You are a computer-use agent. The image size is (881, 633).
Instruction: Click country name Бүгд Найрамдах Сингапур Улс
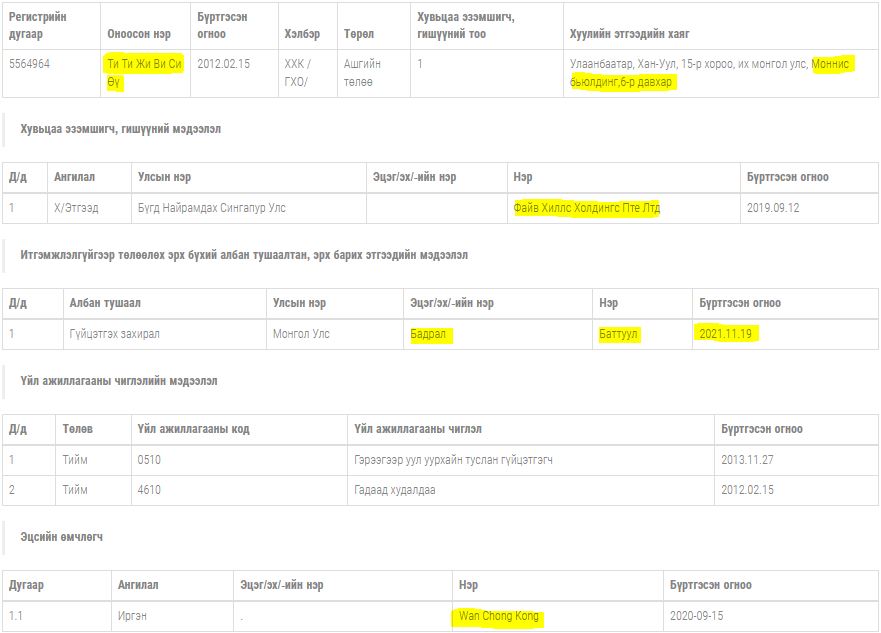(x=212, y=208)
